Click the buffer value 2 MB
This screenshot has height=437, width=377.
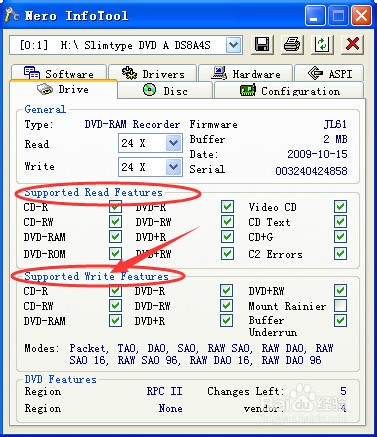pos(335,139)
